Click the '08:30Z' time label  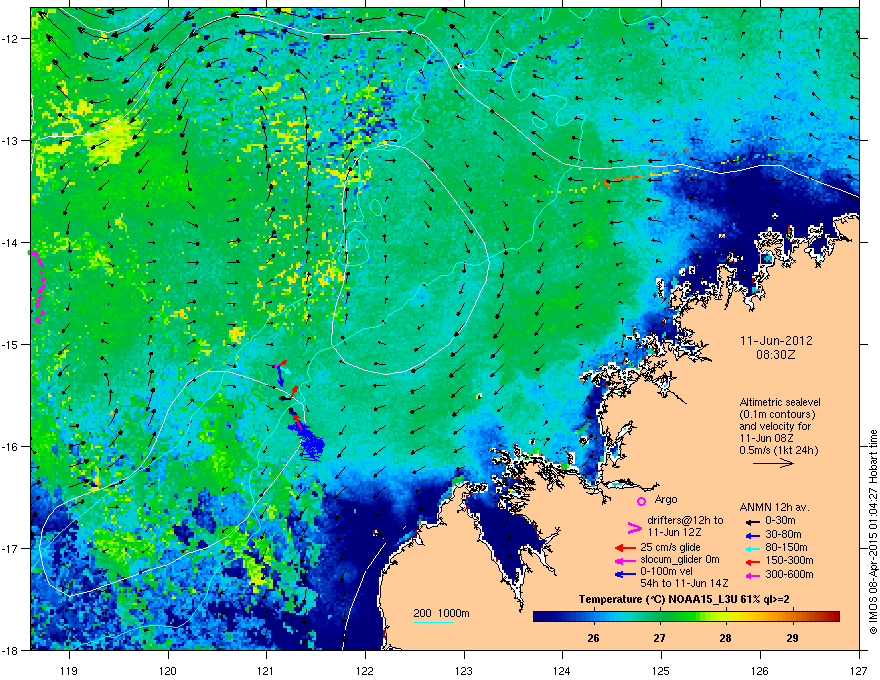point(776,355)
